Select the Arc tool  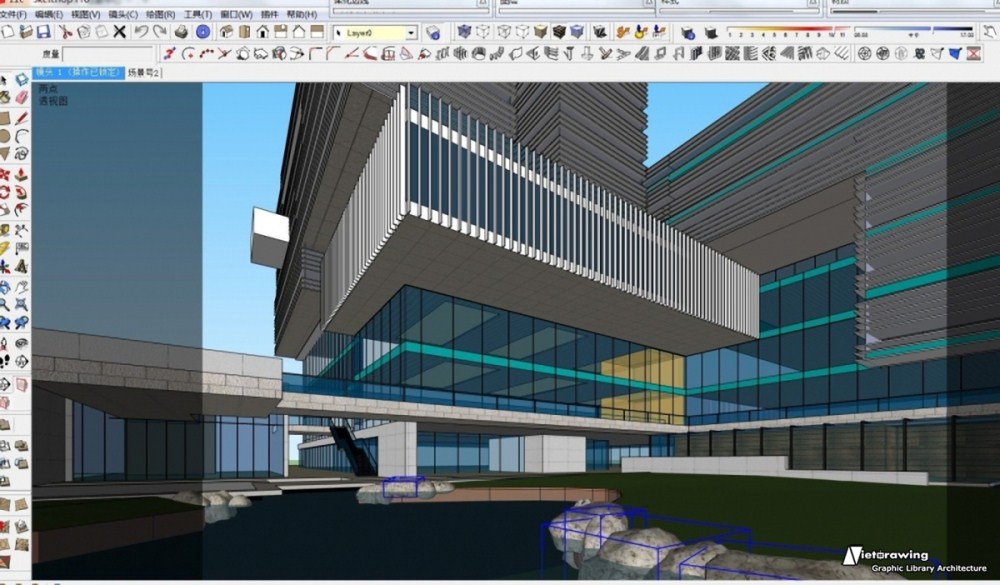click(22, 136)
